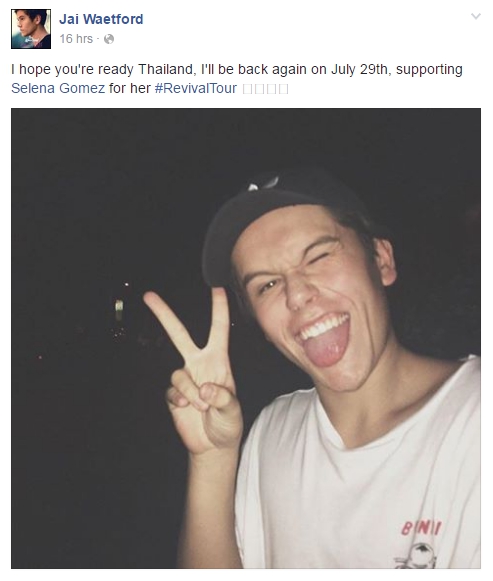Click the unrendered emoji boxes after the hashtag
The image size is (493, 581).
265,89
